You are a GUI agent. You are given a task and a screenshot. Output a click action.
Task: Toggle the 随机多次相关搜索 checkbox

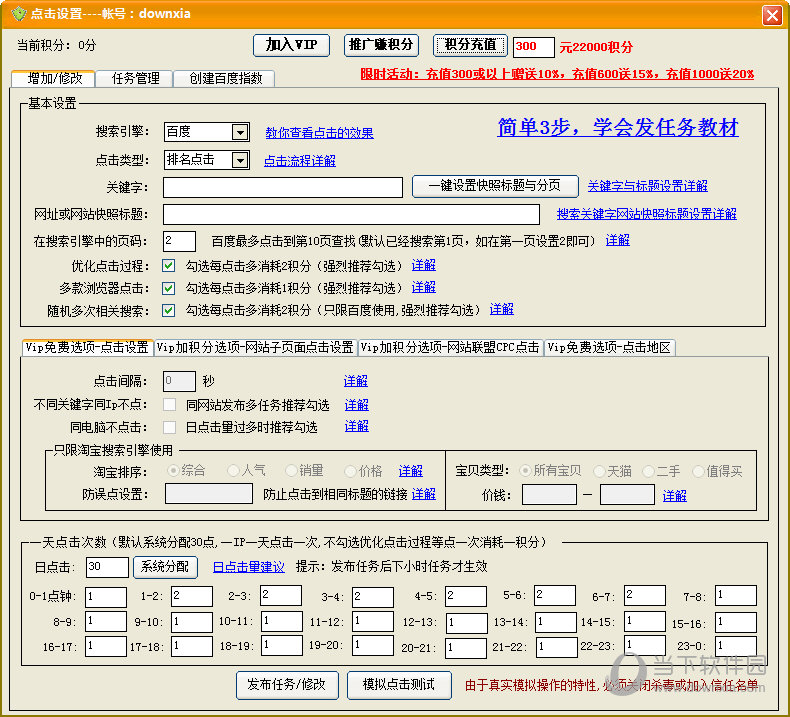[x=169, y=310]
